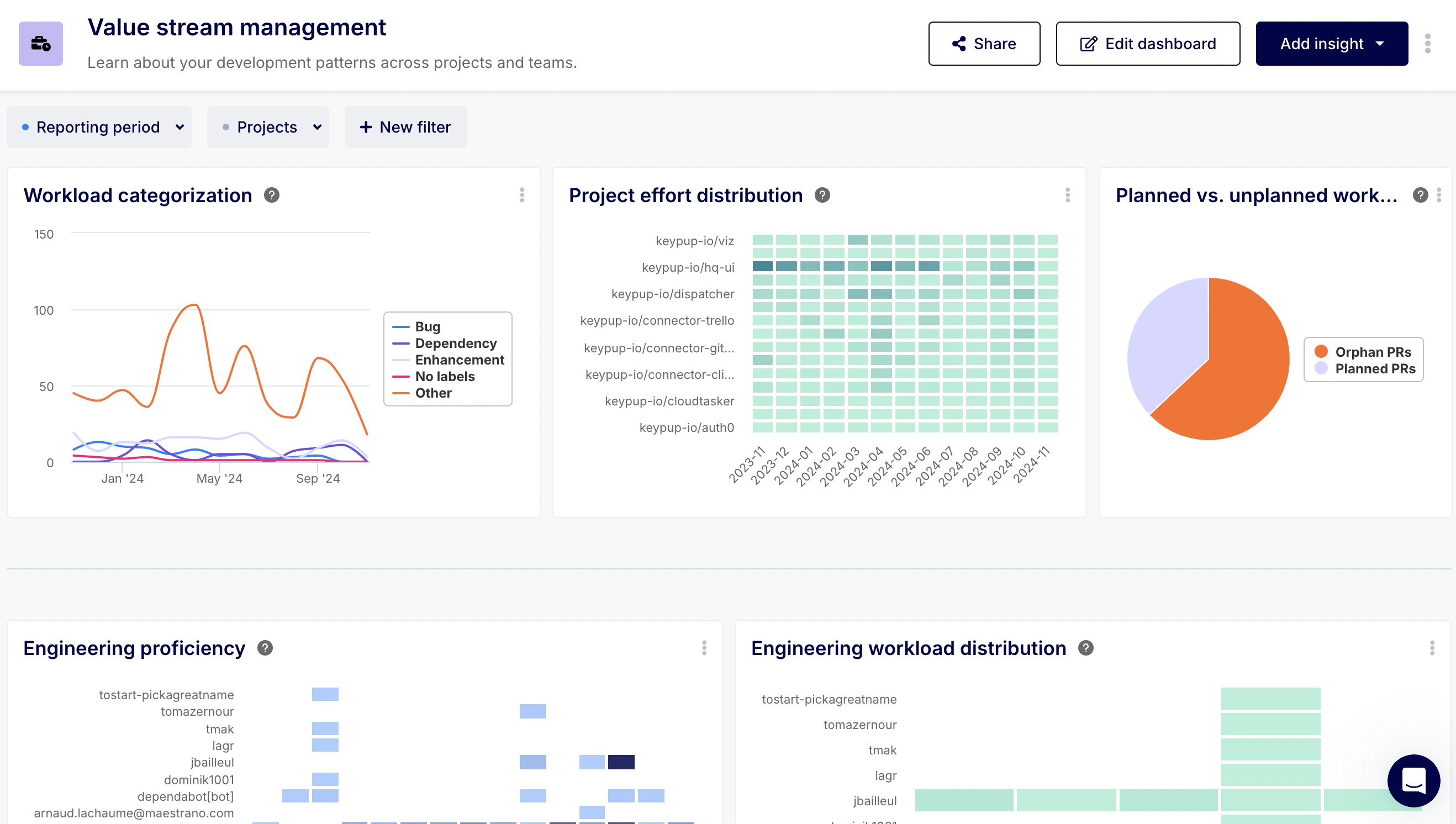The height and width of the screenshot is (824, 1456).
Task: Expand the Reporting period filter
Action: pyautogui.click(x=99, y=128)
